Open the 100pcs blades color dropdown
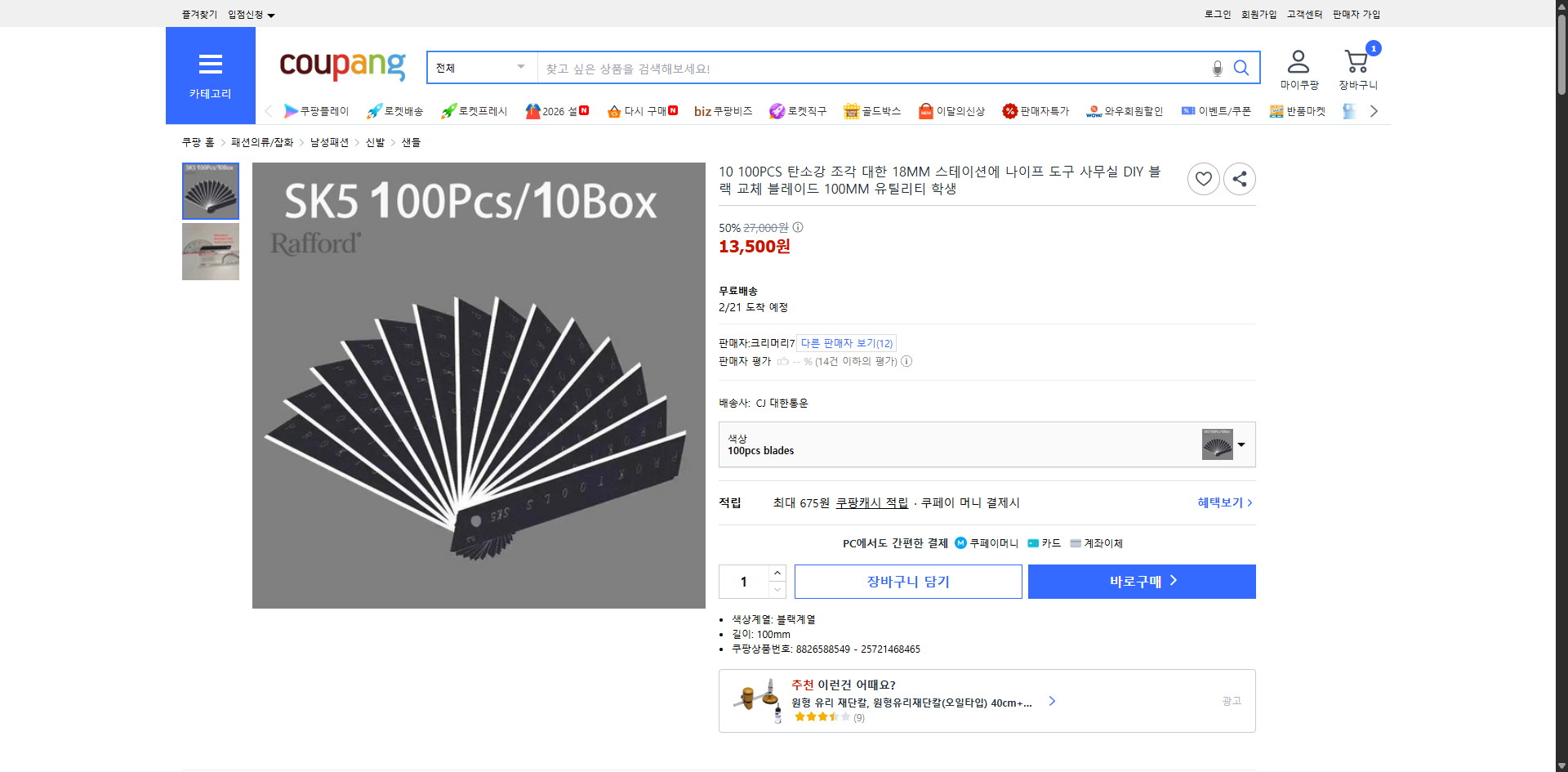1568x772 pixels. [x=1241, y=444]
